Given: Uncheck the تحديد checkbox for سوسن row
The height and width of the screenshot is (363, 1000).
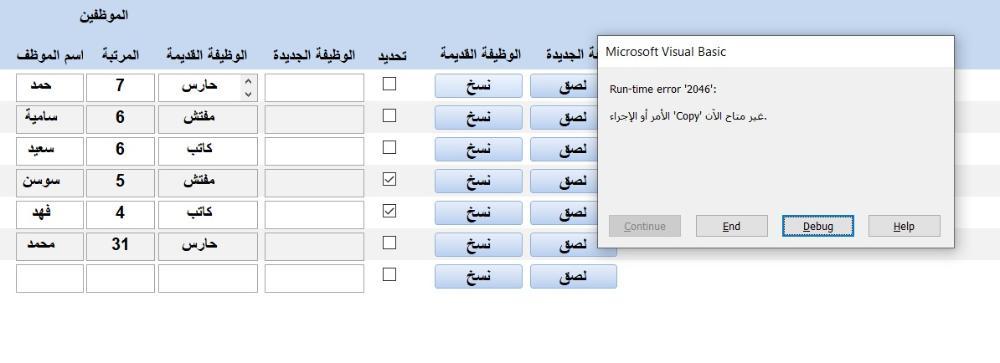Looking at the screenshot, I should pos(389,179).
